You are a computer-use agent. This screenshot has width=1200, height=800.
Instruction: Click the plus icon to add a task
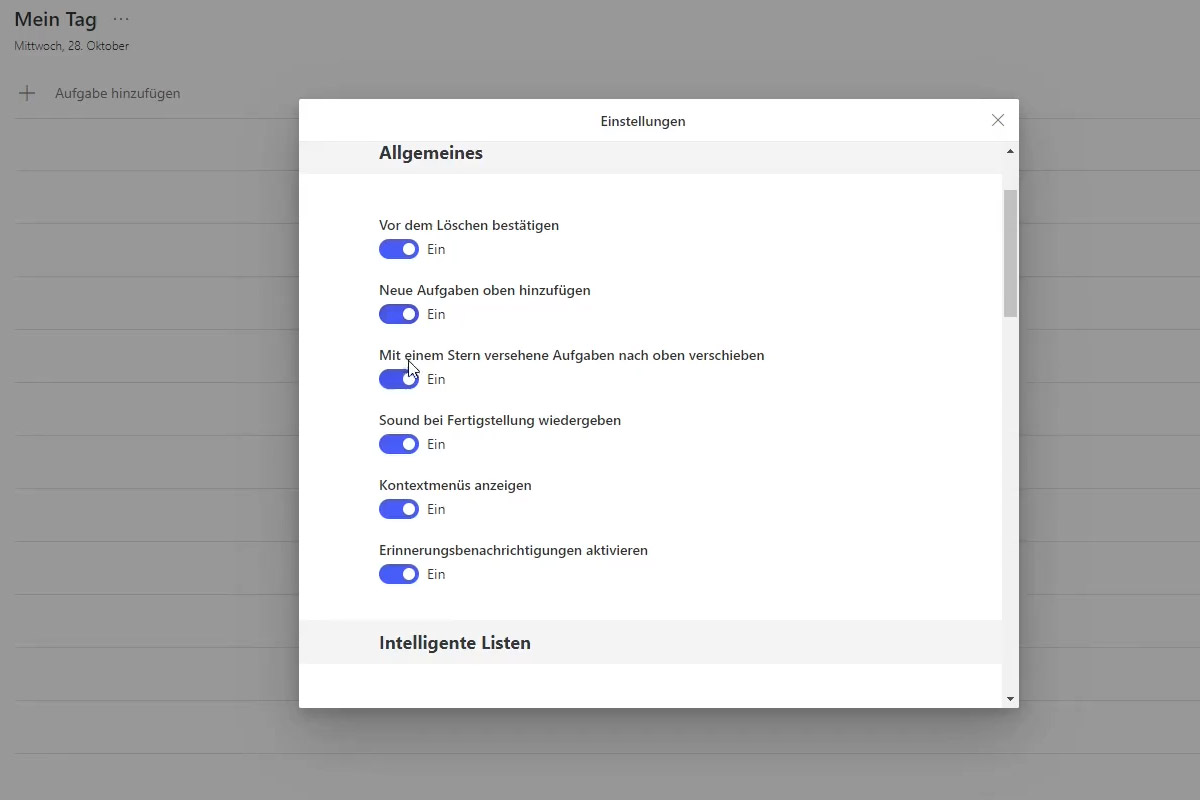27,93
